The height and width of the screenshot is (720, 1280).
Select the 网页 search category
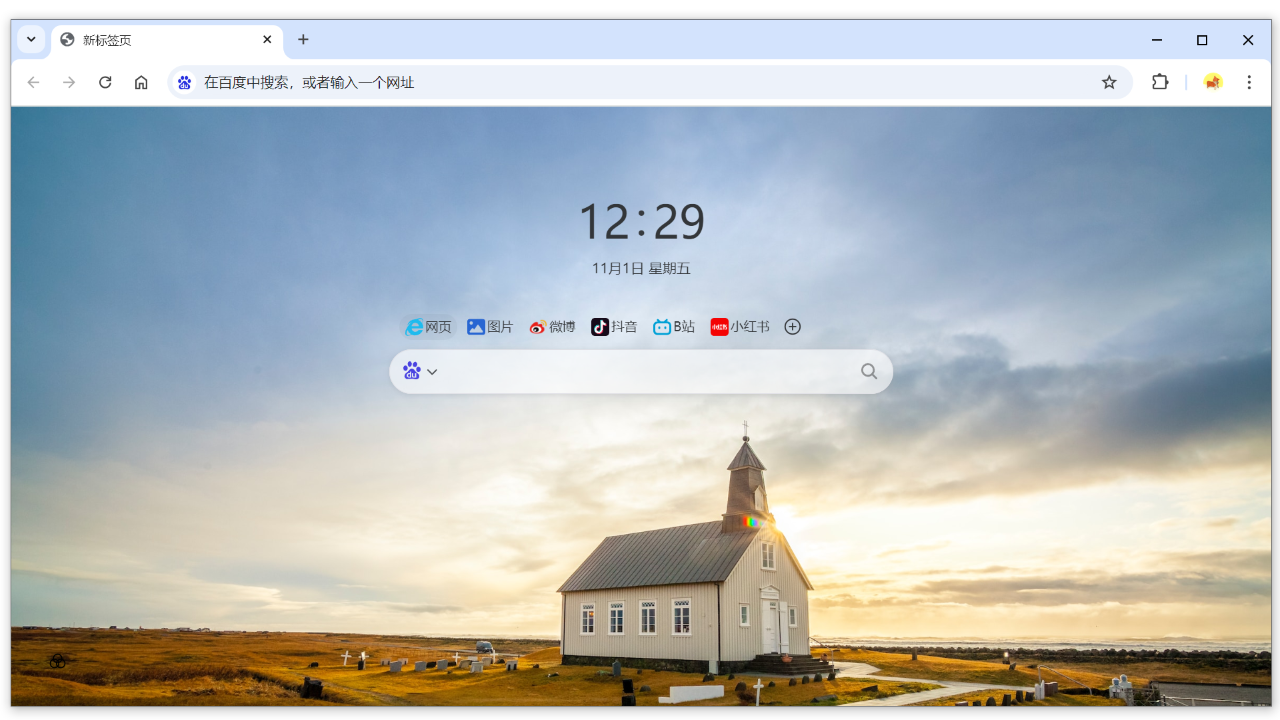[x=429, y=327]
